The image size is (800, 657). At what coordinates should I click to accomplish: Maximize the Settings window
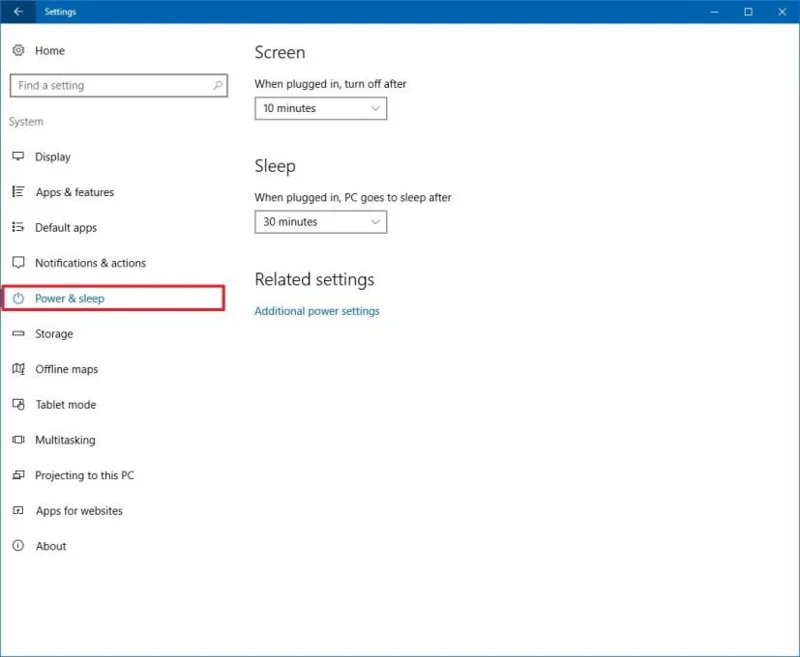click(x=748, y=11)
